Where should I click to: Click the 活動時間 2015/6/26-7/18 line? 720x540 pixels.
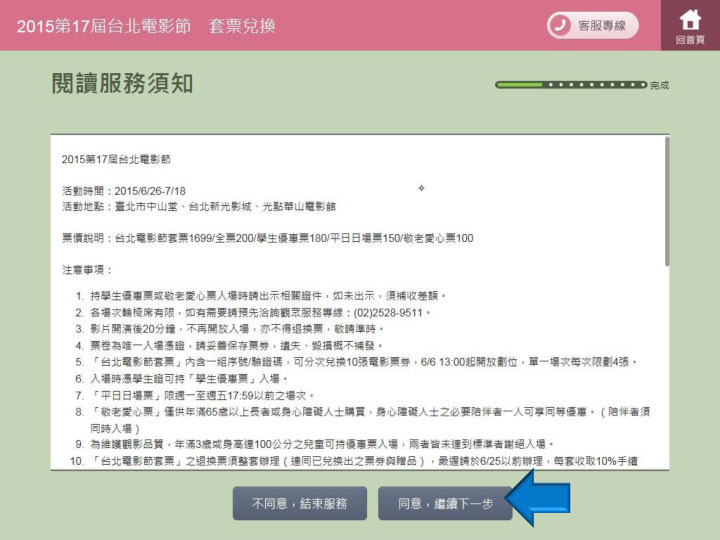[x=123, y=190]
